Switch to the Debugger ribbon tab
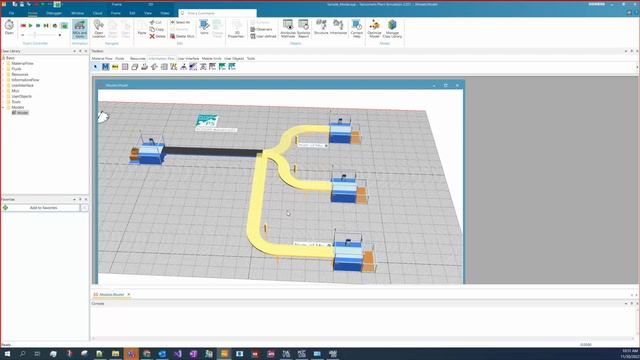The height and width of the screenshot is (360, 640). point(54,13)
